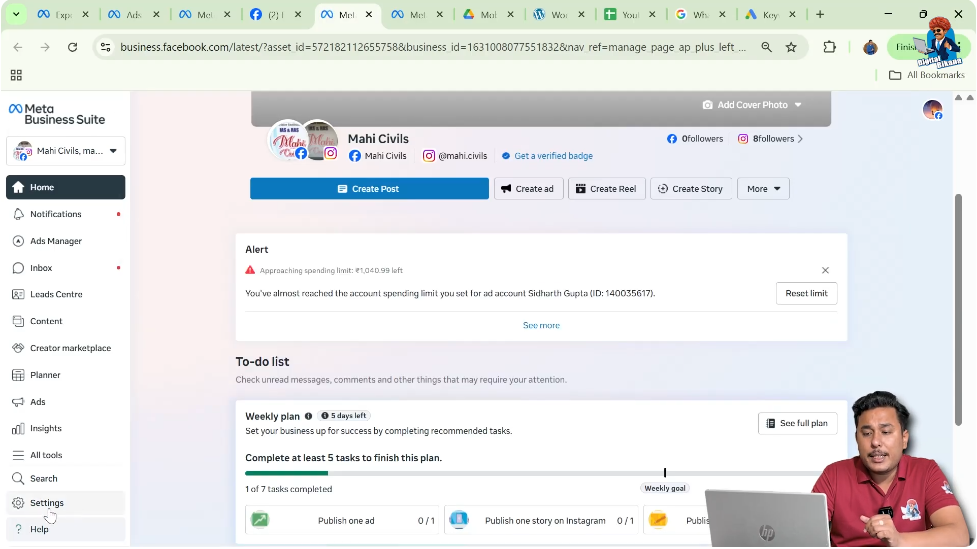Click the Chrome profile avatar in toolbar
The height and width of the screenshot is (549, 977).
870,47
